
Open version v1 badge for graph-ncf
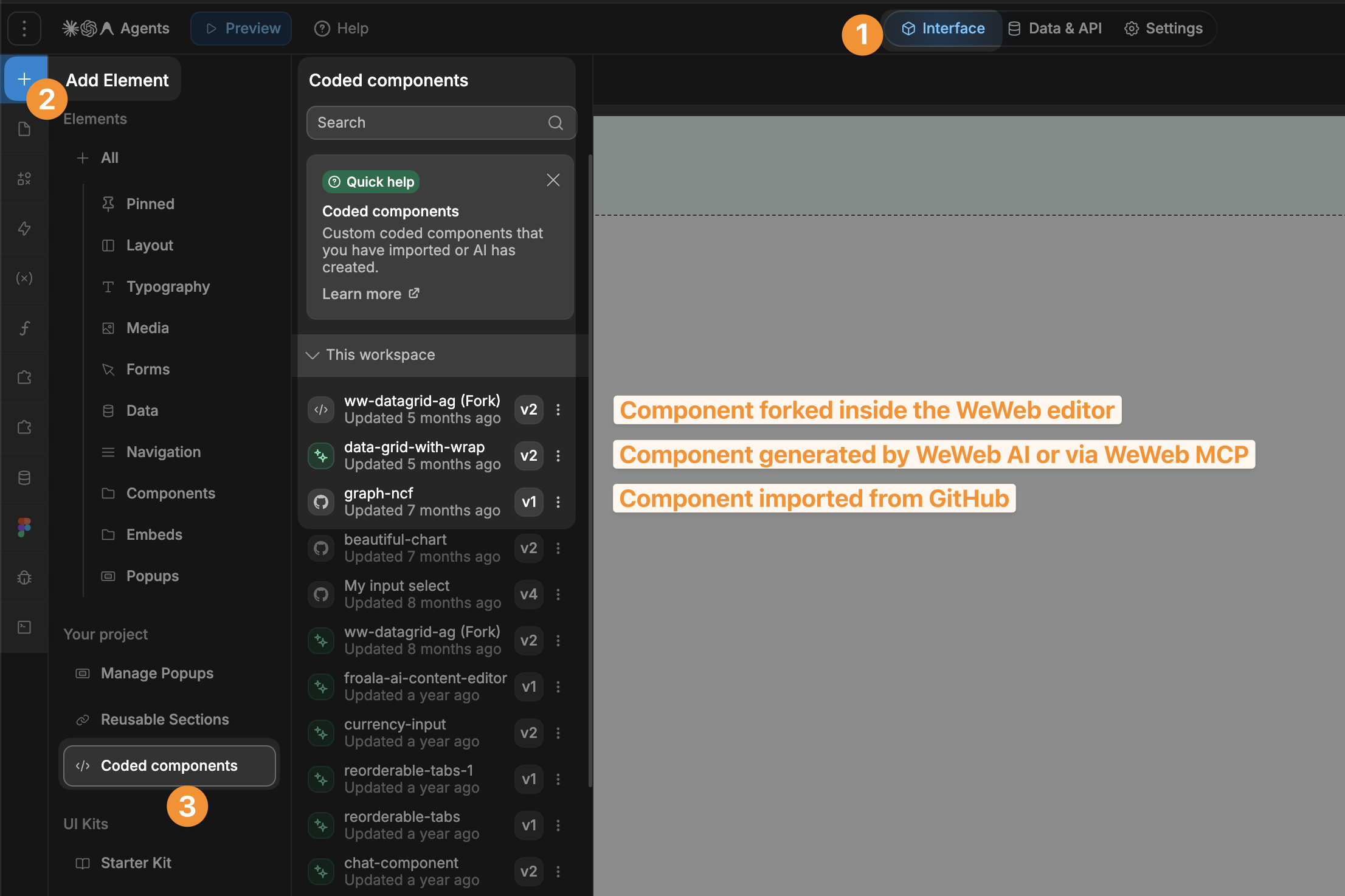pyautogui.click(x=529, y=502)
